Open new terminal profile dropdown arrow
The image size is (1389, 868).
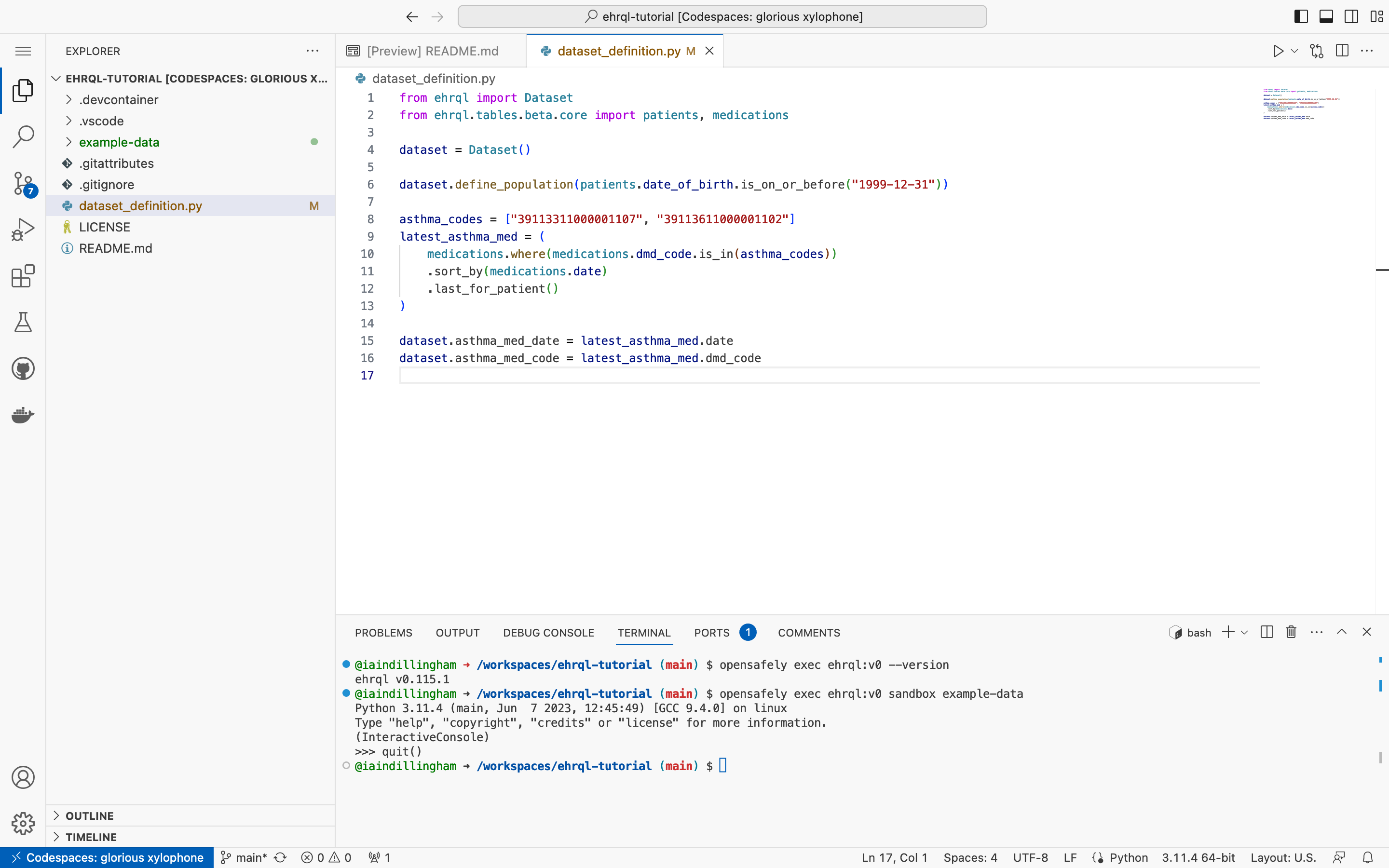pyautogui.click(x=1244, y=633)
